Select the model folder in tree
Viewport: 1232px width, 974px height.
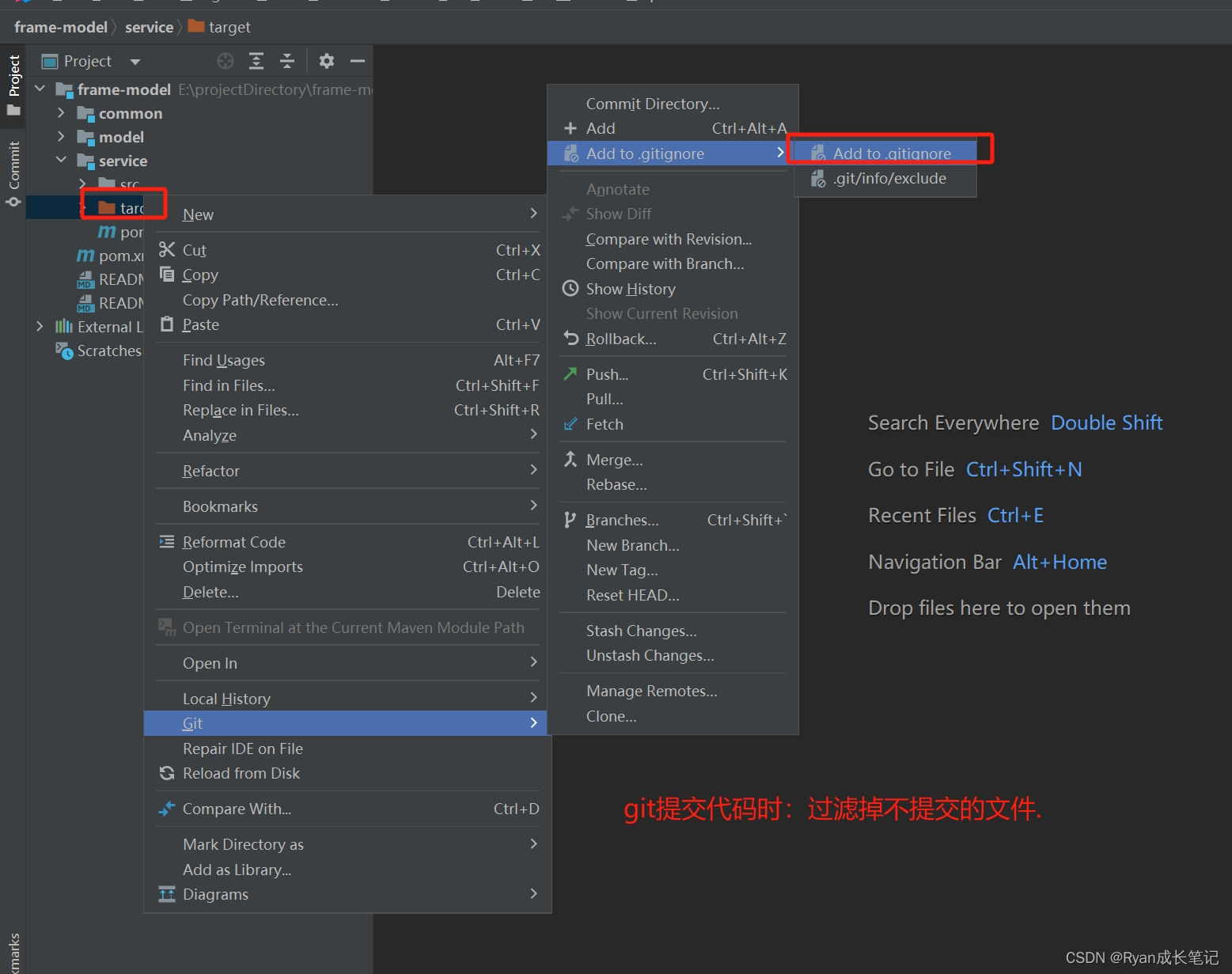click(121, 137)
